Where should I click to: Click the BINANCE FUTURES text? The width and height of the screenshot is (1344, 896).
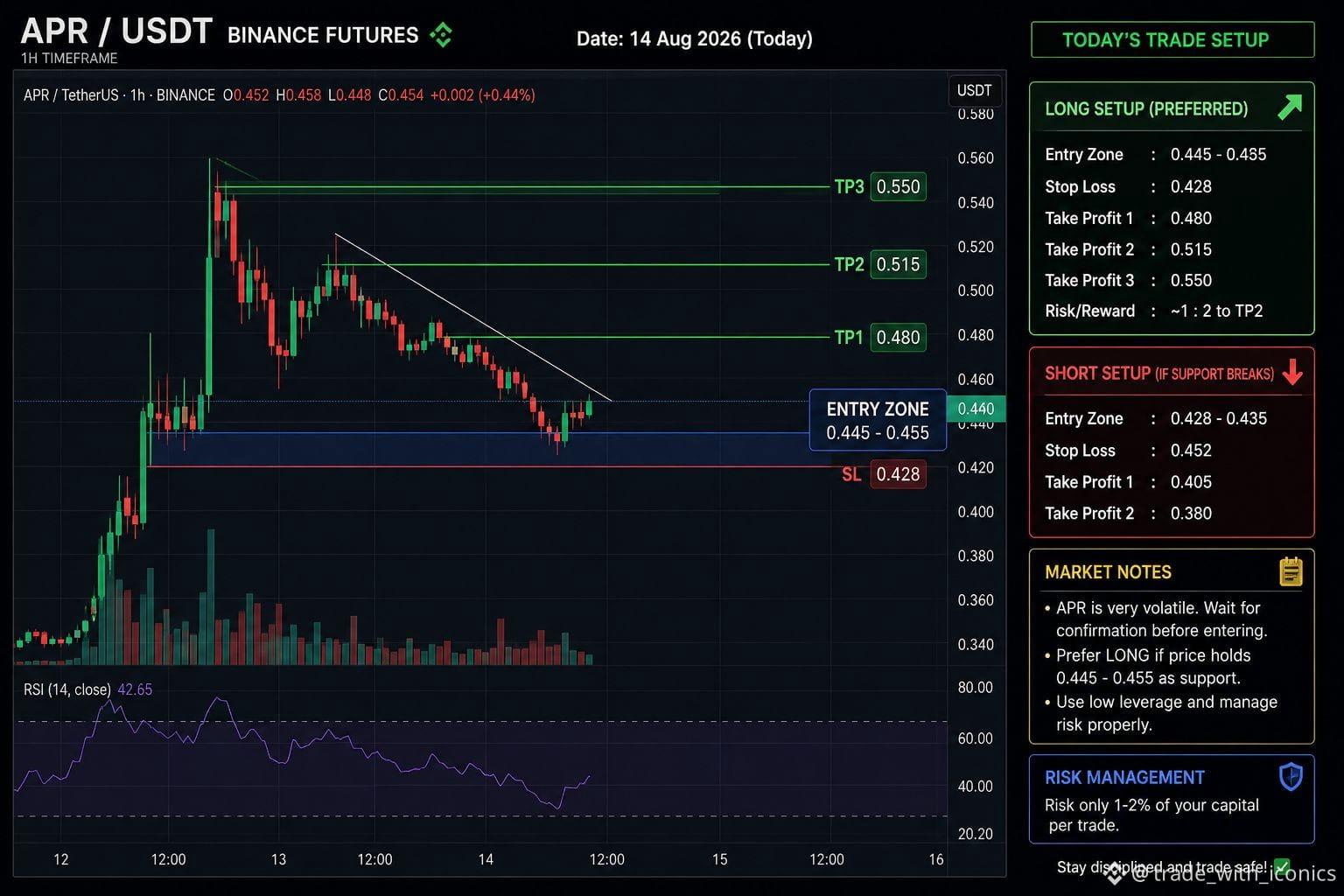click(x=323, y=35)
